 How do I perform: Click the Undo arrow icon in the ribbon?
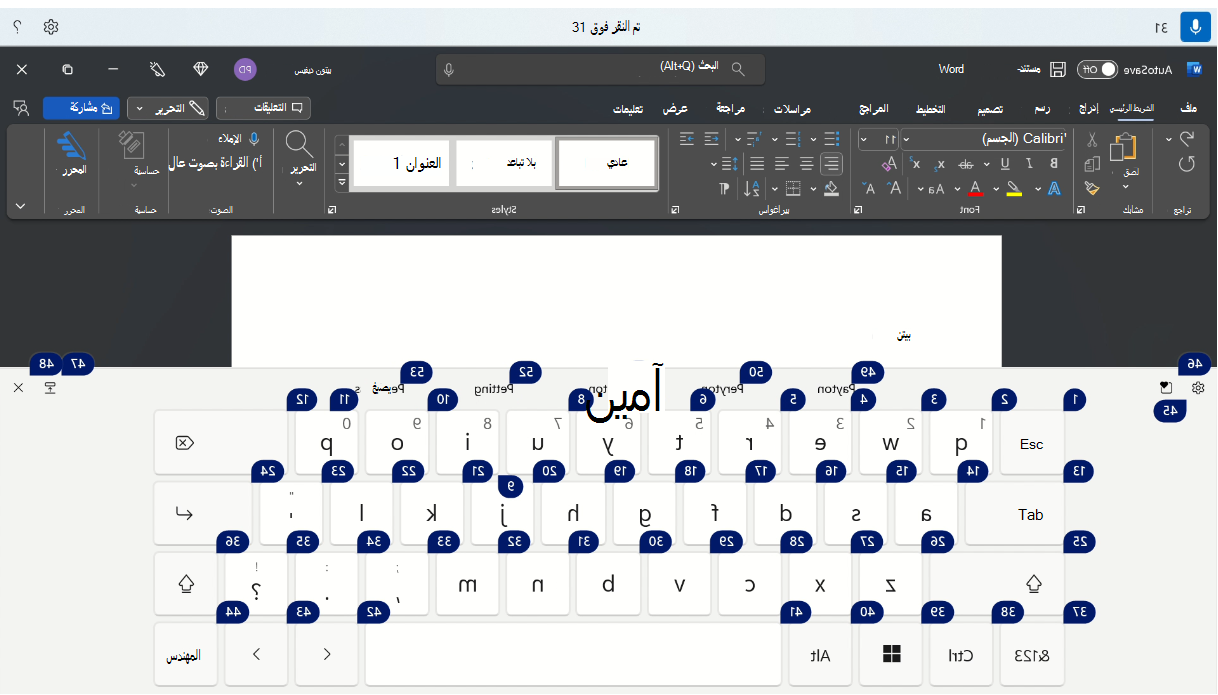(1186, 138)
